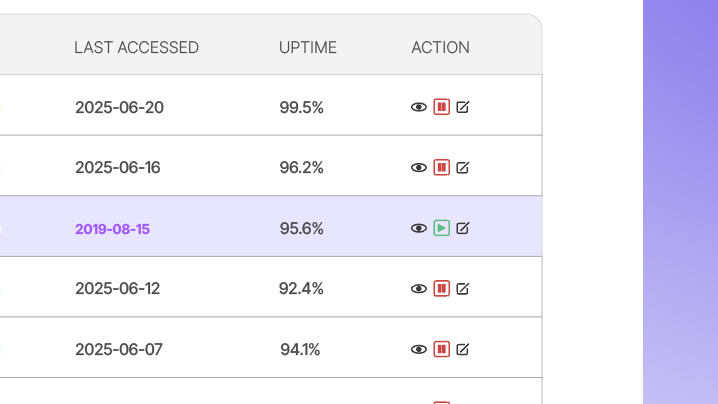The image size is (718, 404).
Task: Resume the service with 95.6% uptime
Action: click(441, 228)
